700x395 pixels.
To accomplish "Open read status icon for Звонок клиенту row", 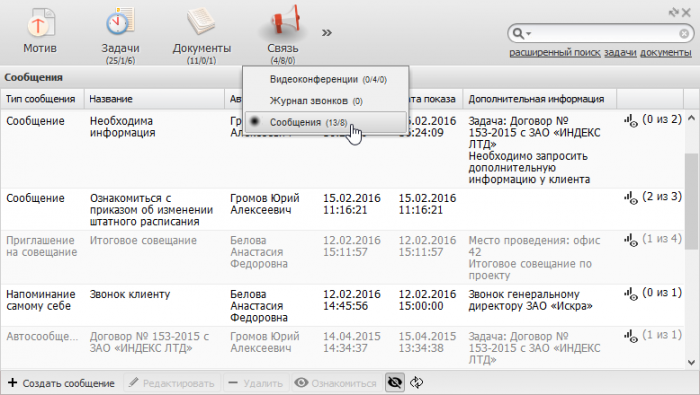I will 631,293.
